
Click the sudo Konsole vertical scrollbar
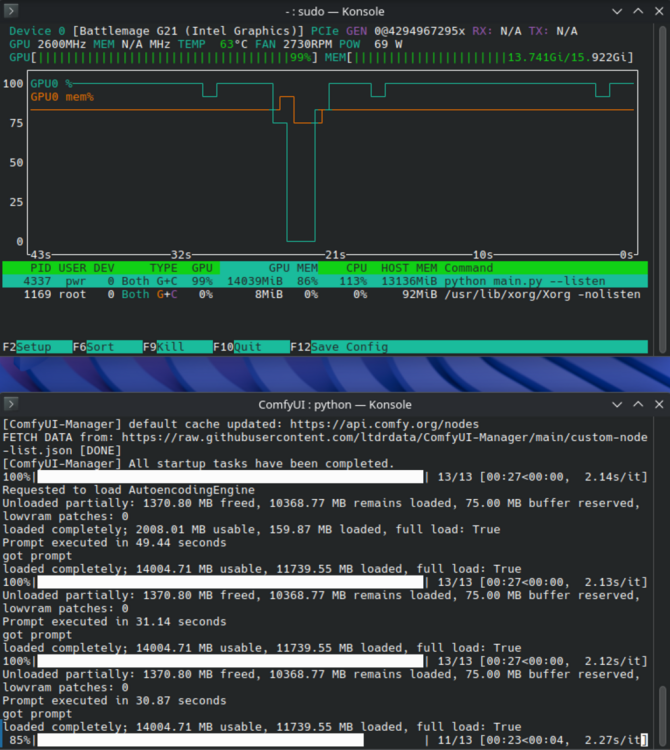662,189
